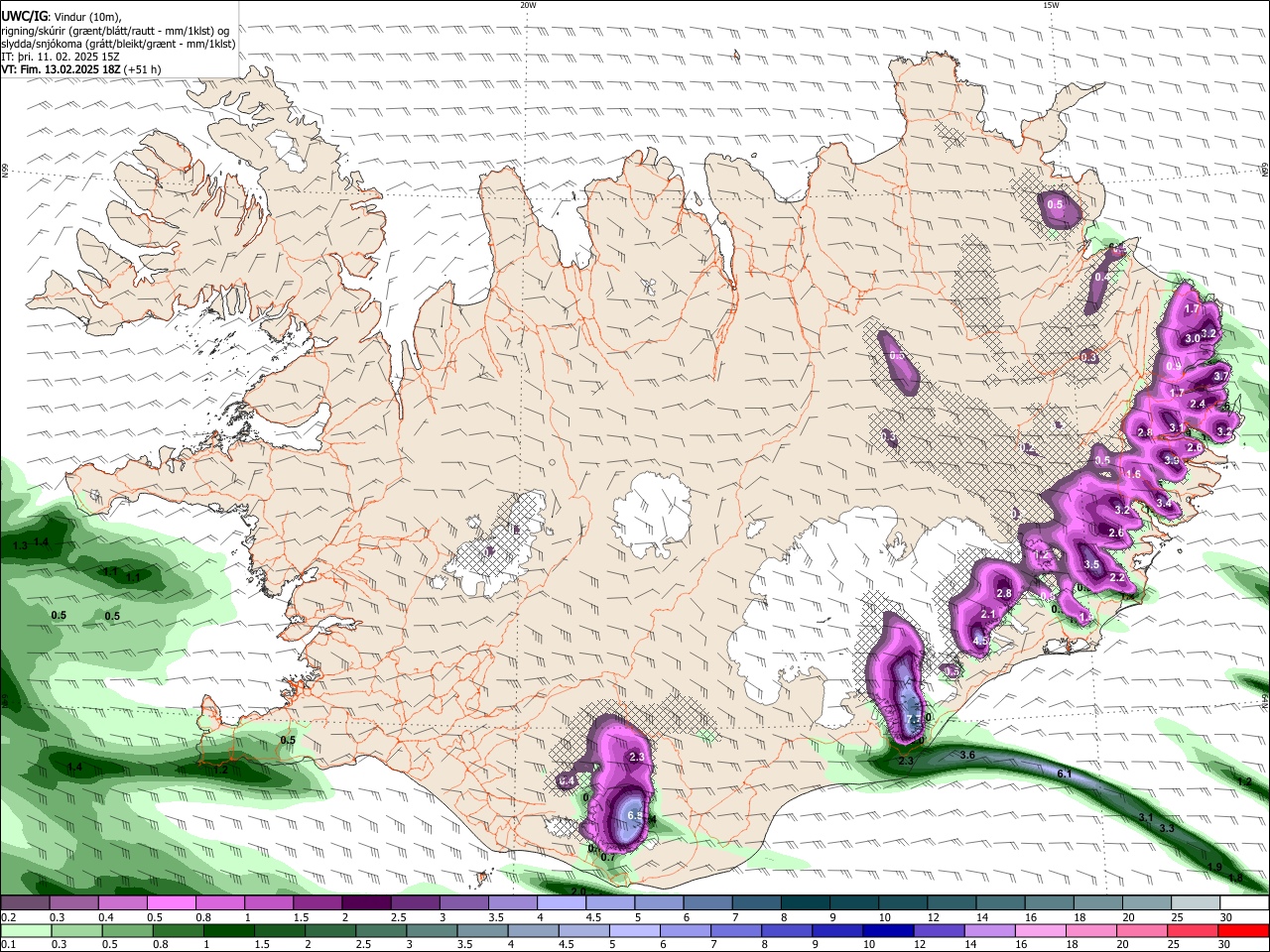The height and width of the screenshot is (952, 1270).
Task: Click the valid time line 'VT: Fim. 13.02.2025 18Z'
Action: click(x=61, y=69)
